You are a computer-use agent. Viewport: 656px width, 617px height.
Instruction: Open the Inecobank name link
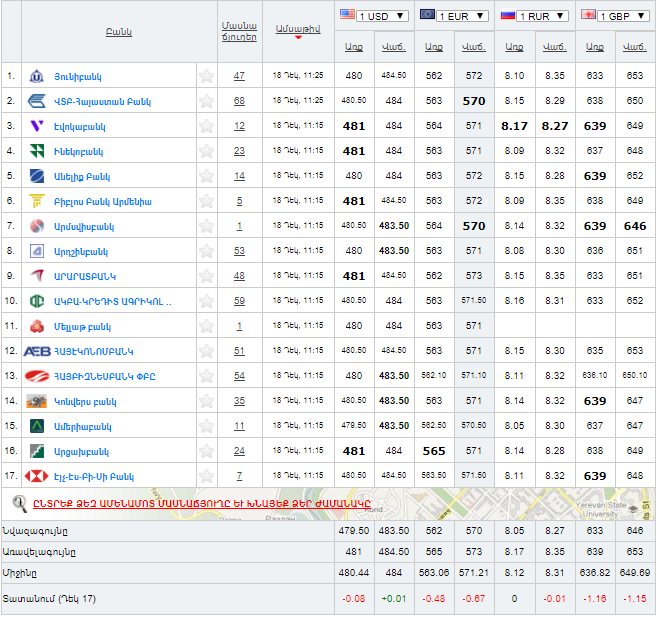pos(79,152)
